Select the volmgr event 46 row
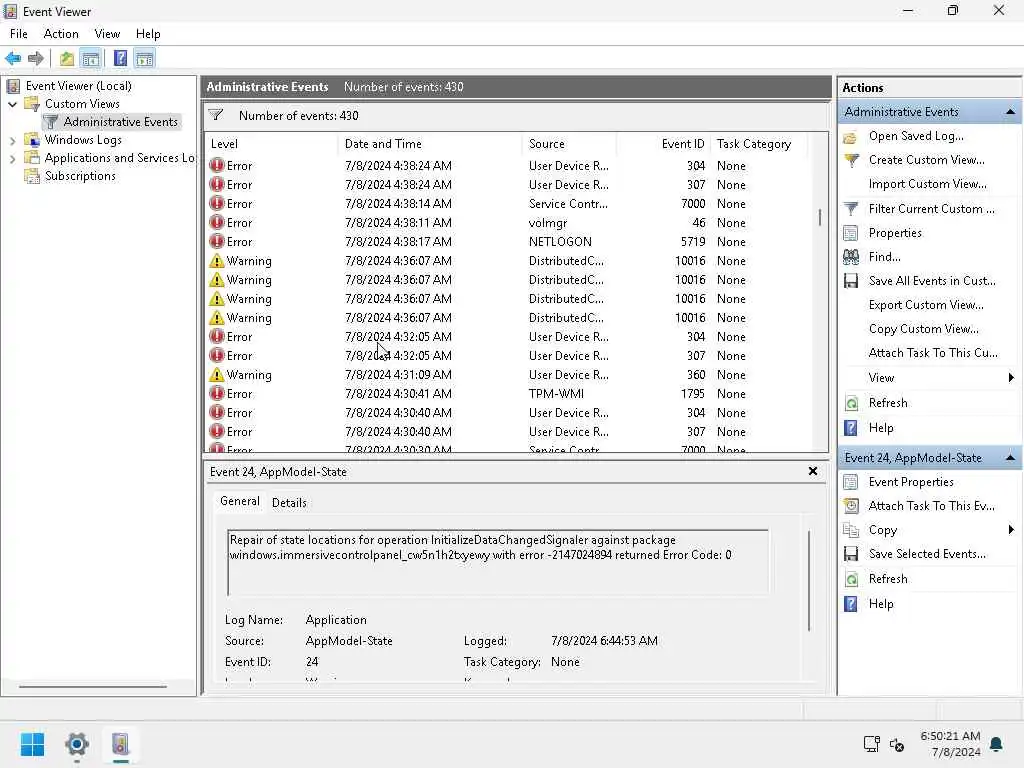Viewport: 1024px width, 768px height. pyautogui.click(x=508, y=223)
